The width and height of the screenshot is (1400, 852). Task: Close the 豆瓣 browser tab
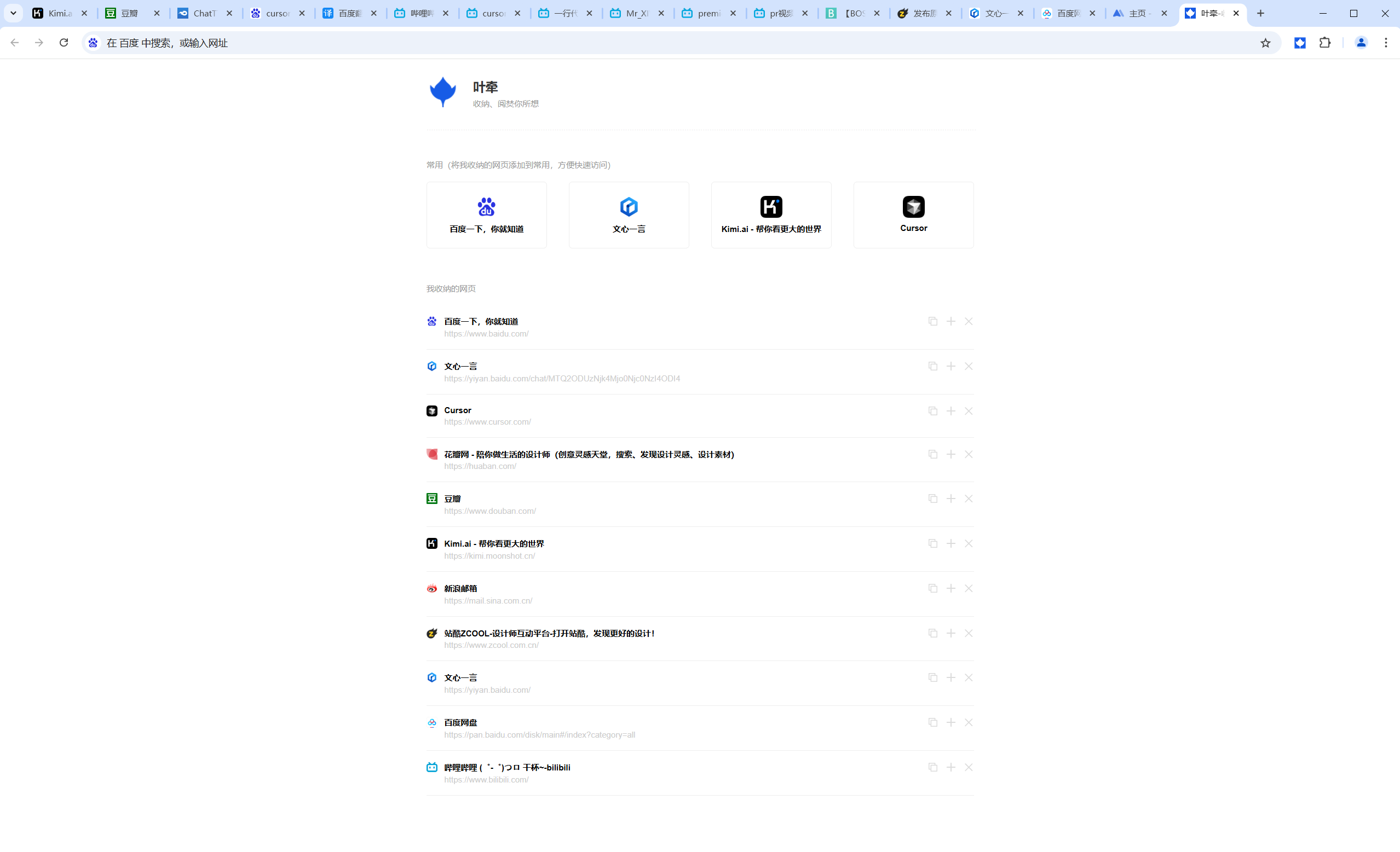tap(157, 13)
